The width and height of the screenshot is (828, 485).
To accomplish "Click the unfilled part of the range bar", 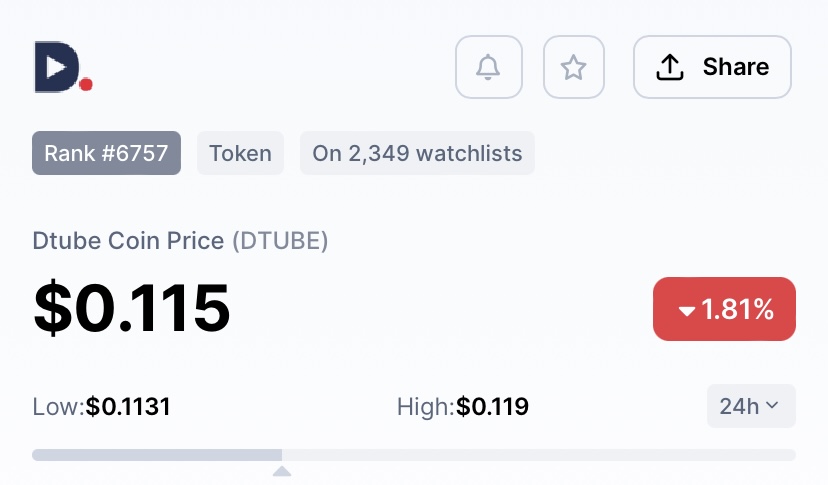I will pyautogui.click(x=539, y=455).
